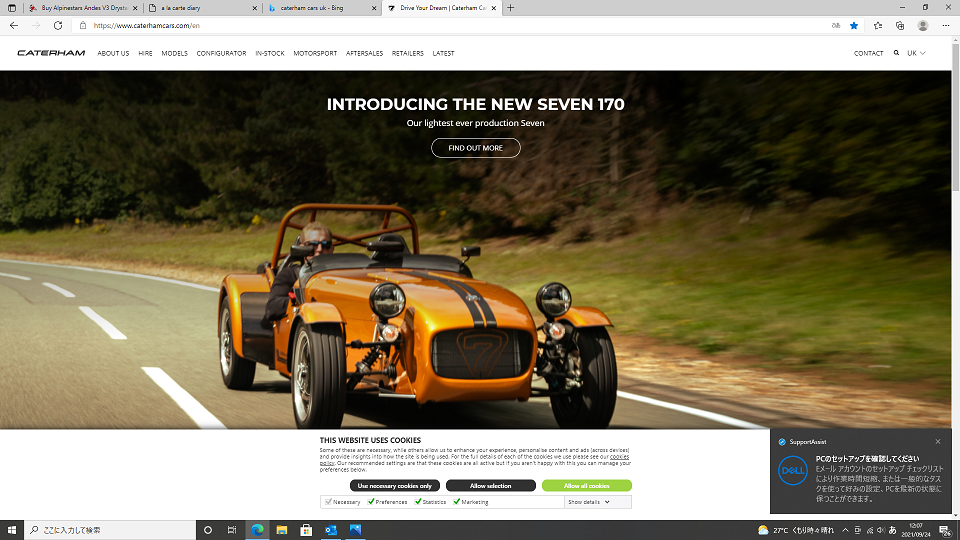The image size is (960, 540).
Task: Open site search magnifier icon
Action: click(x=896, y=53)
